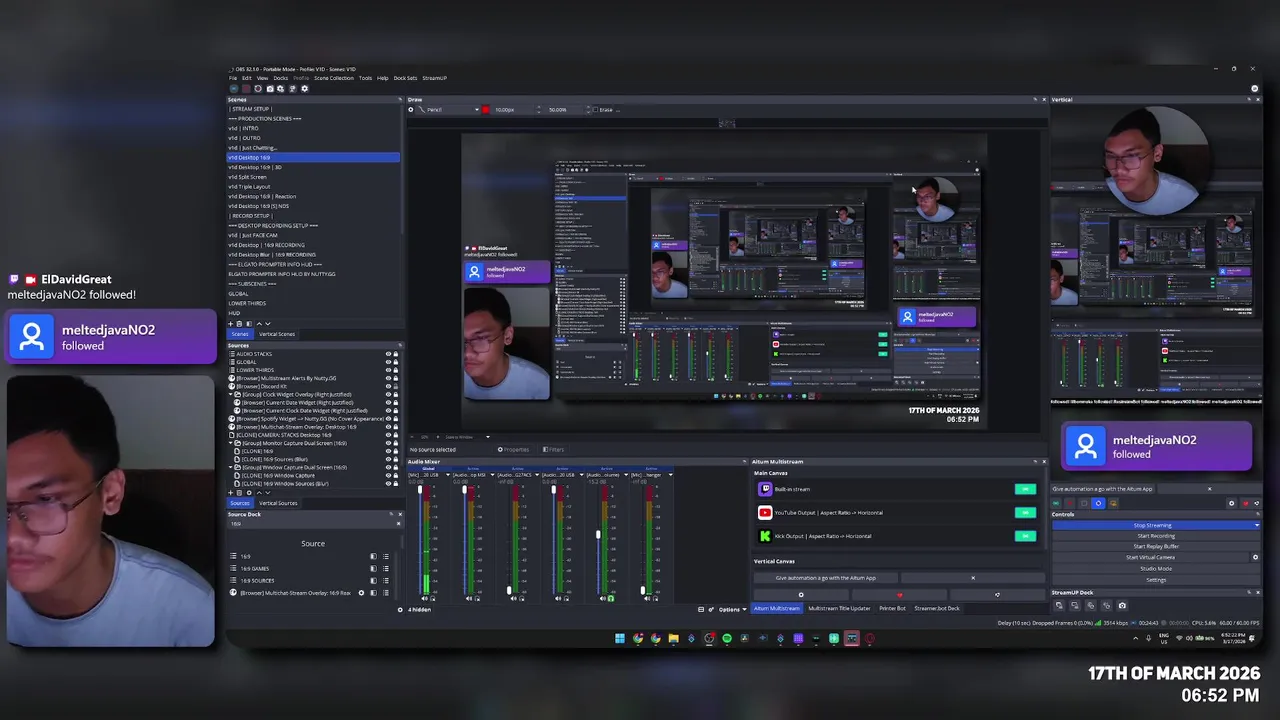
Task: Toggle visibility of GLOBAL source
Action: pos(388,362)
